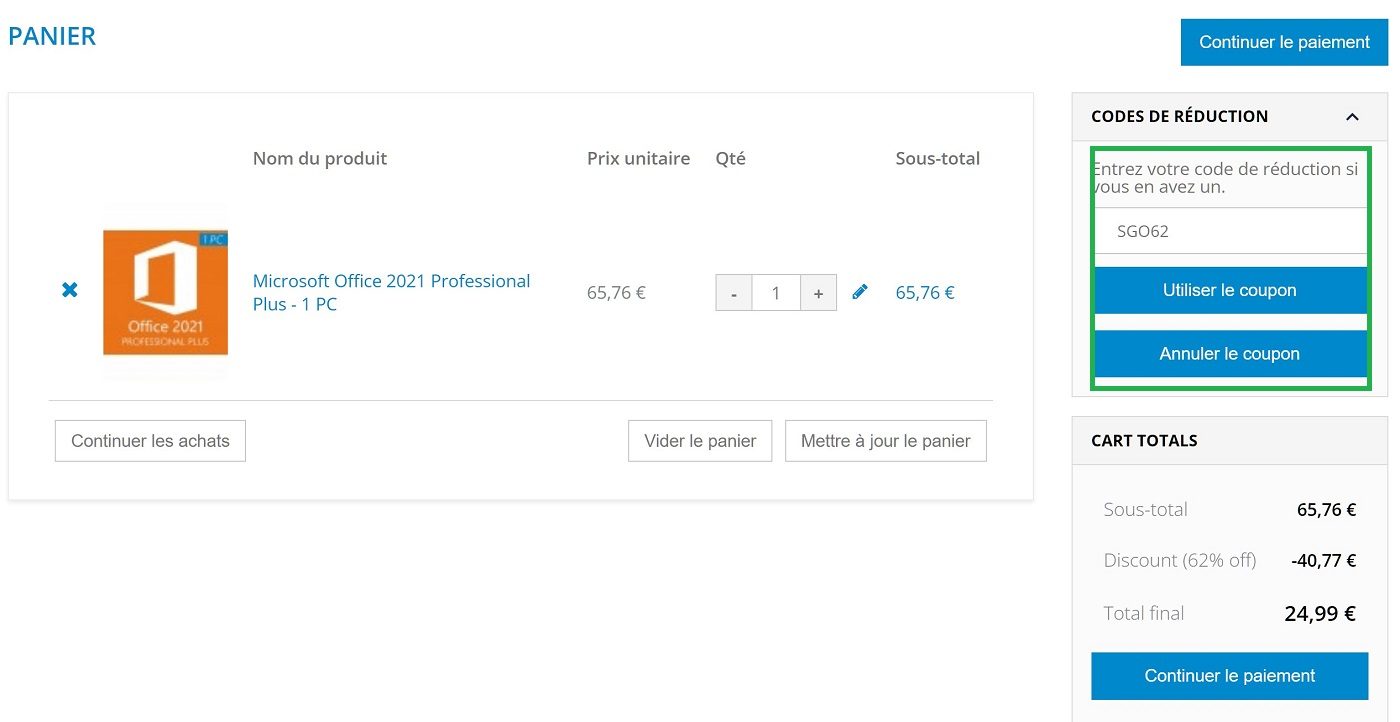Click the PANIER page heading
Viewport: 1400px width, 722px height.
(52, 36)
